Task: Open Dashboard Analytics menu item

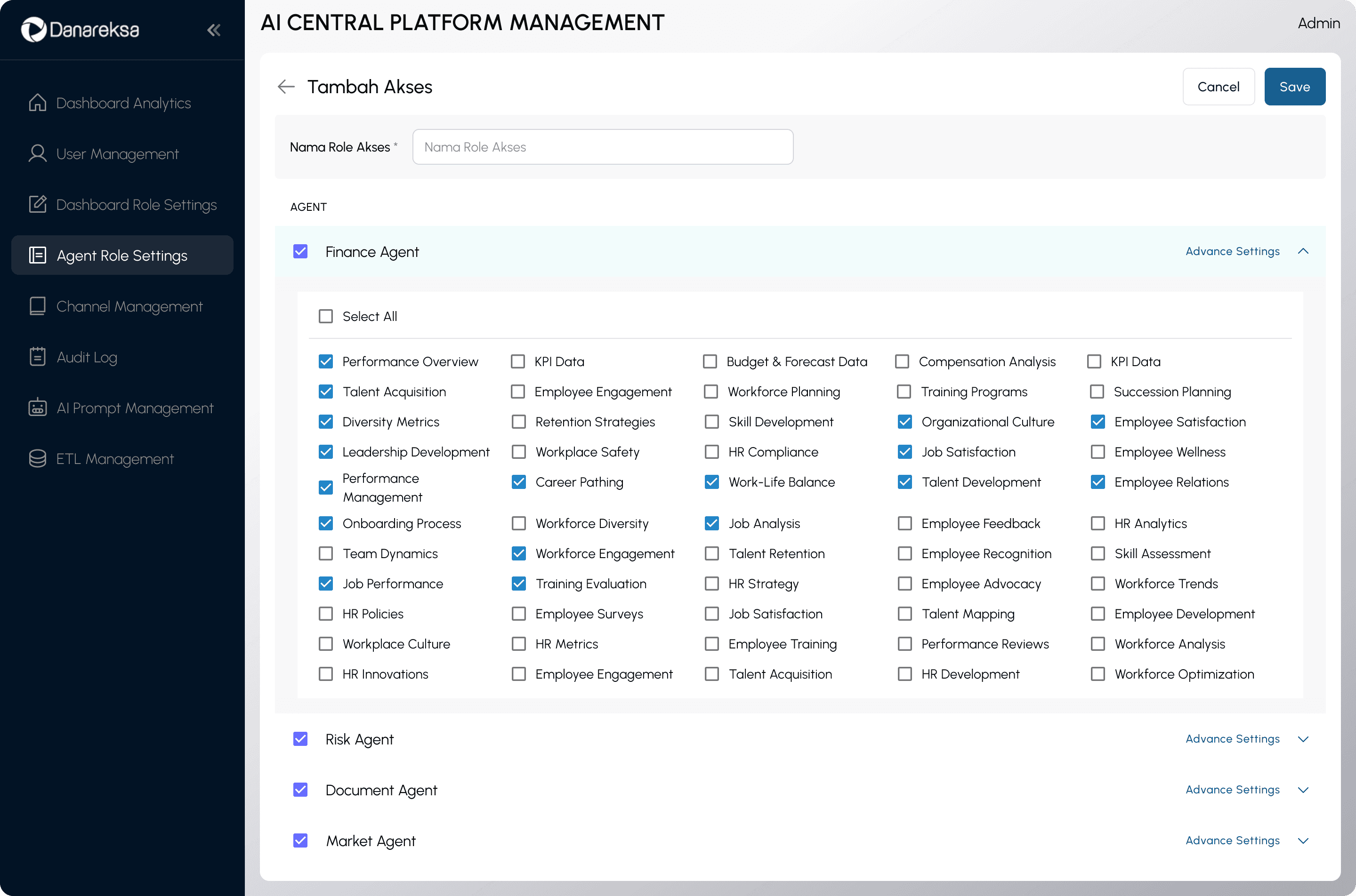Action: coord(122,103)
